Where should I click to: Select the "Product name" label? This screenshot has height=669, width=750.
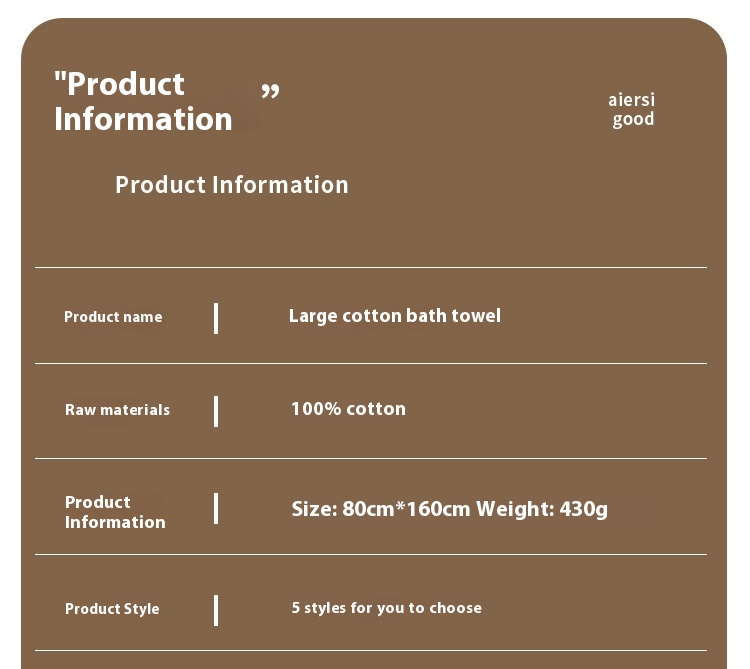coord(113,317)
